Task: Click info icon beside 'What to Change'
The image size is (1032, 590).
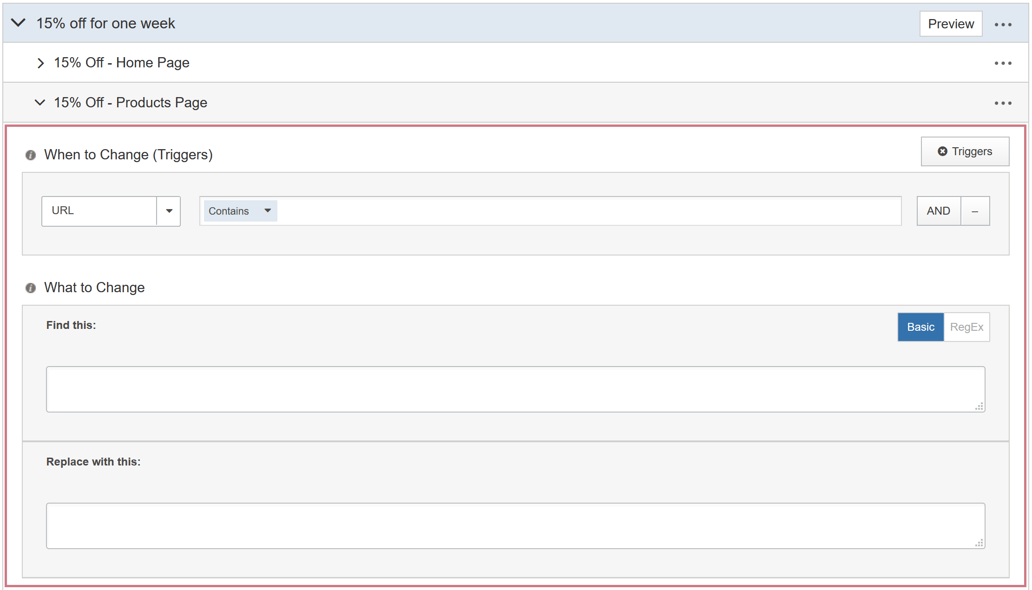Action: click(x=30, y=288)
